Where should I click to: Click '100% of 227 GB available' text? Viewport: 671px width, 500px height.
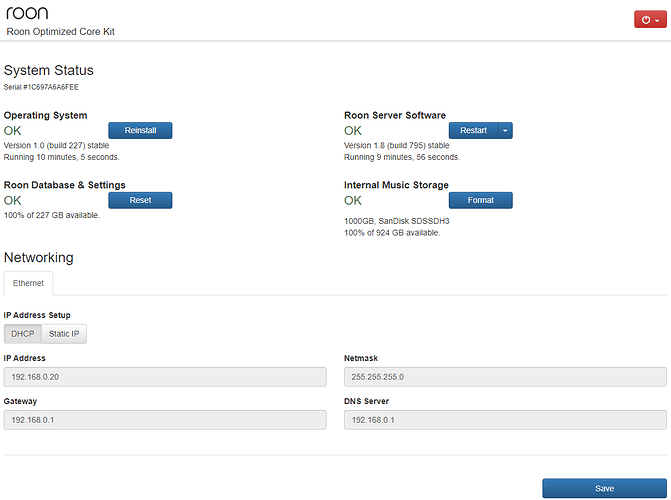point(52,215)
